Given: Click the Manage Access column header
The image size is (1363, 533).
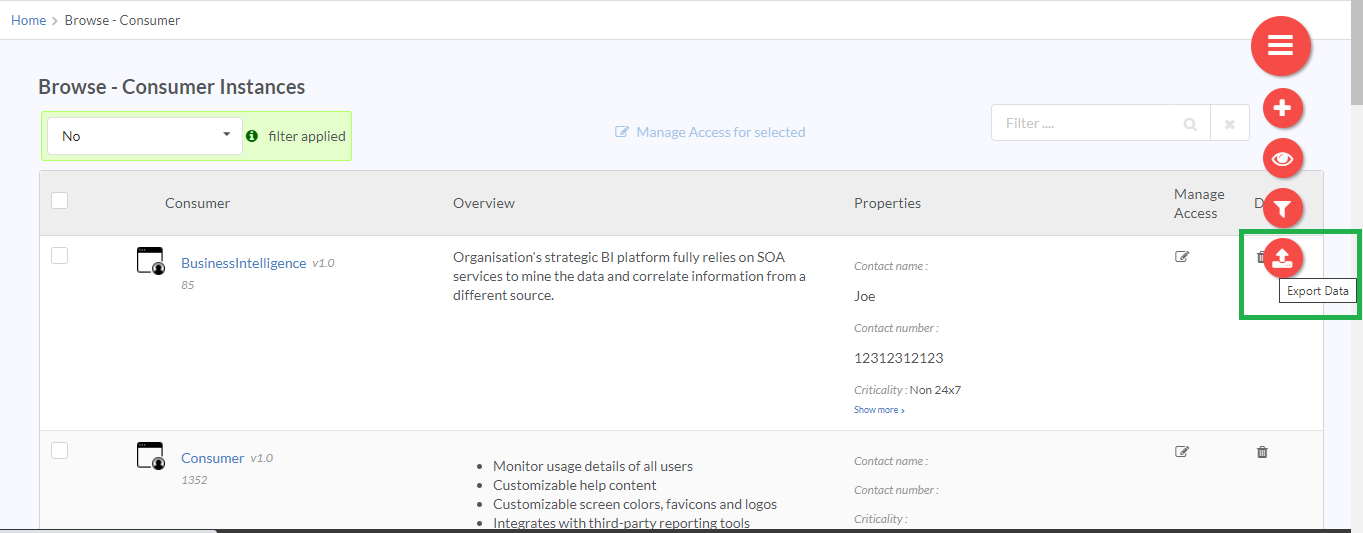Looking at the screenshot, I should 1199,203.
